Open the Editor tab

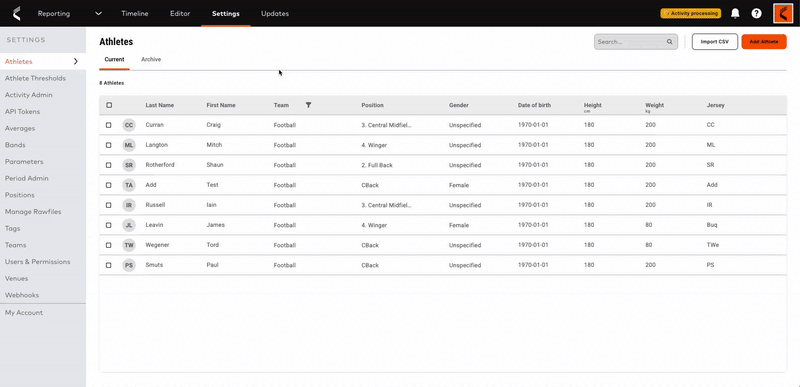180,14
